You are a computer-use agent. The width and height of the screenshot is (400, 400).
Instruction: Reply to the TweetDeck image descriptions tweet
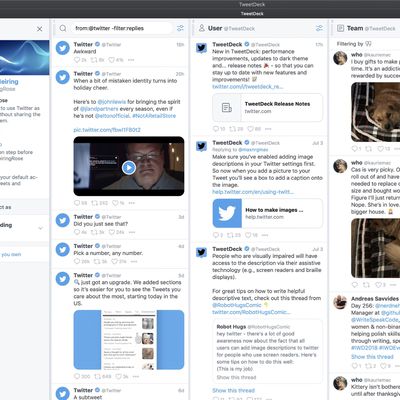[x=216, y=235]
